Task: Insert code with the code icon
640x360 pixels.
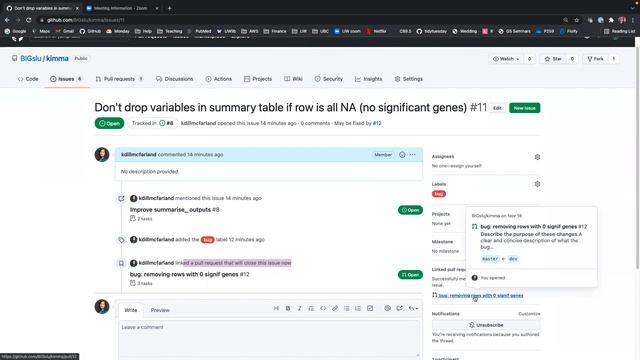Action: click(323, 308)
